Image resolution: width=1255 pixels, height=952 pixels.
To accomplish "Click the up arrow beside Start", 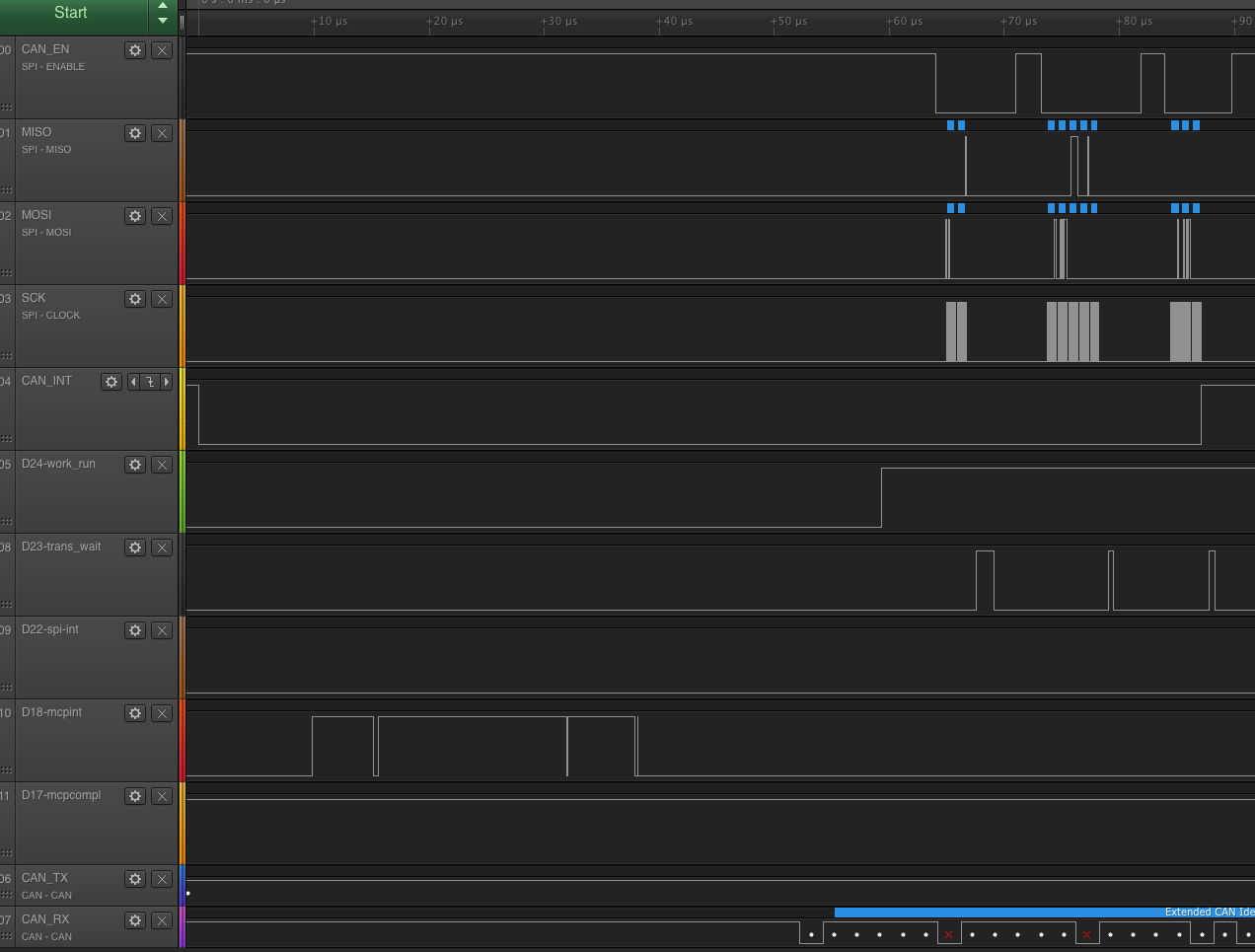I will pos(163,6).
